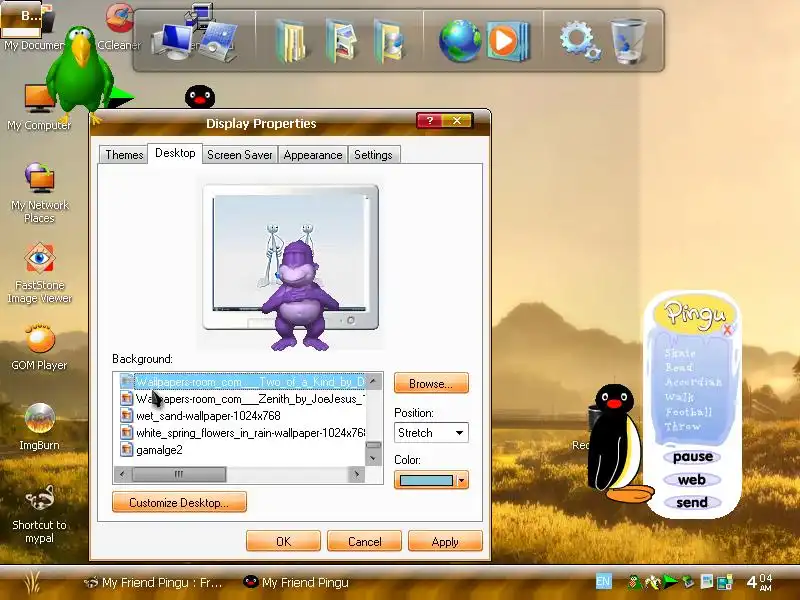This screenshot has width=800, height=600.
Task: Click Cancel in Display Properties
Action: coord(364,541)
